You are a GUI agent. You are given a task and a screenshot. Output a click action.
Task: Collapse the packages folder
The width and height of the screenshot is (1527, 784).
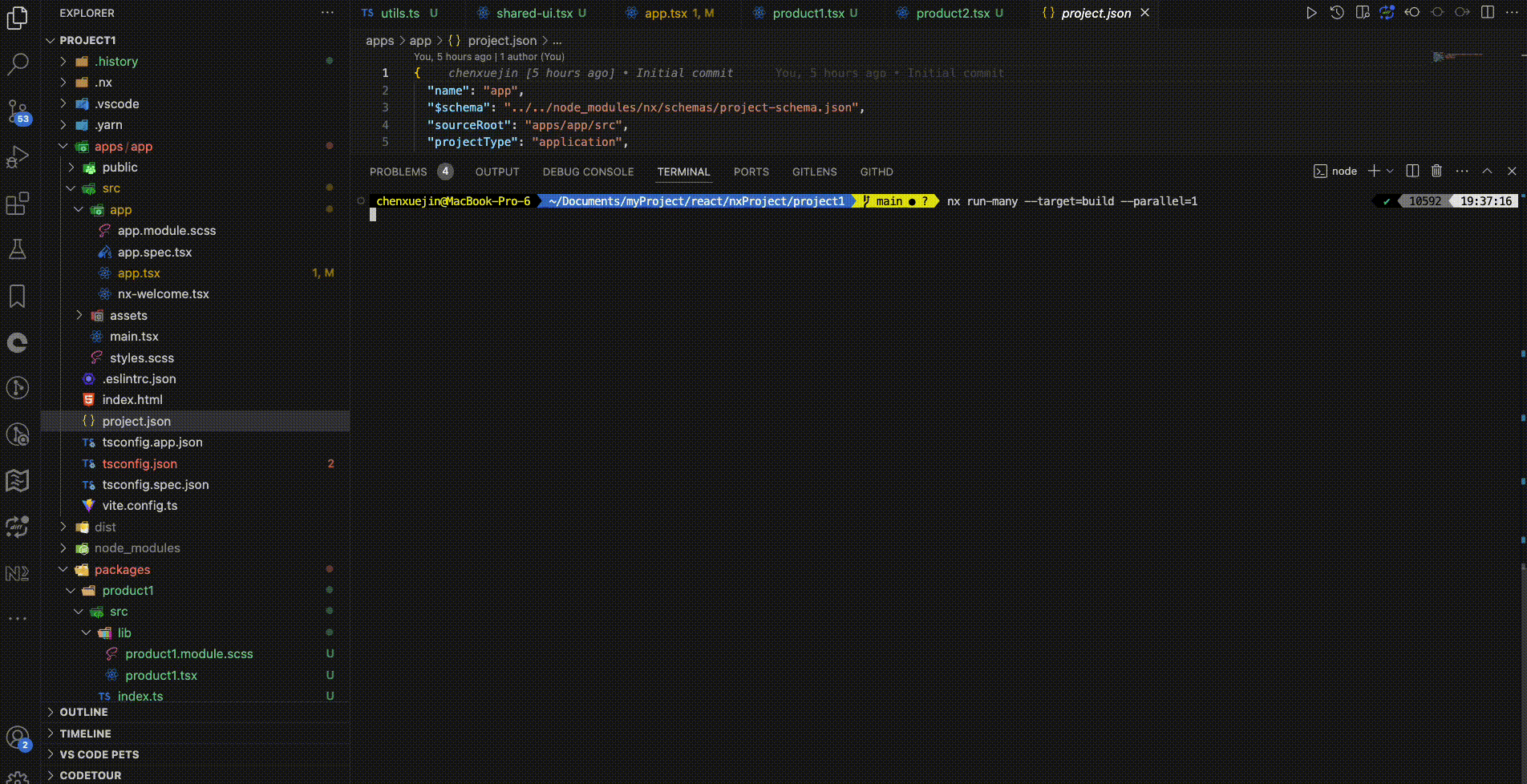(196, 569)
